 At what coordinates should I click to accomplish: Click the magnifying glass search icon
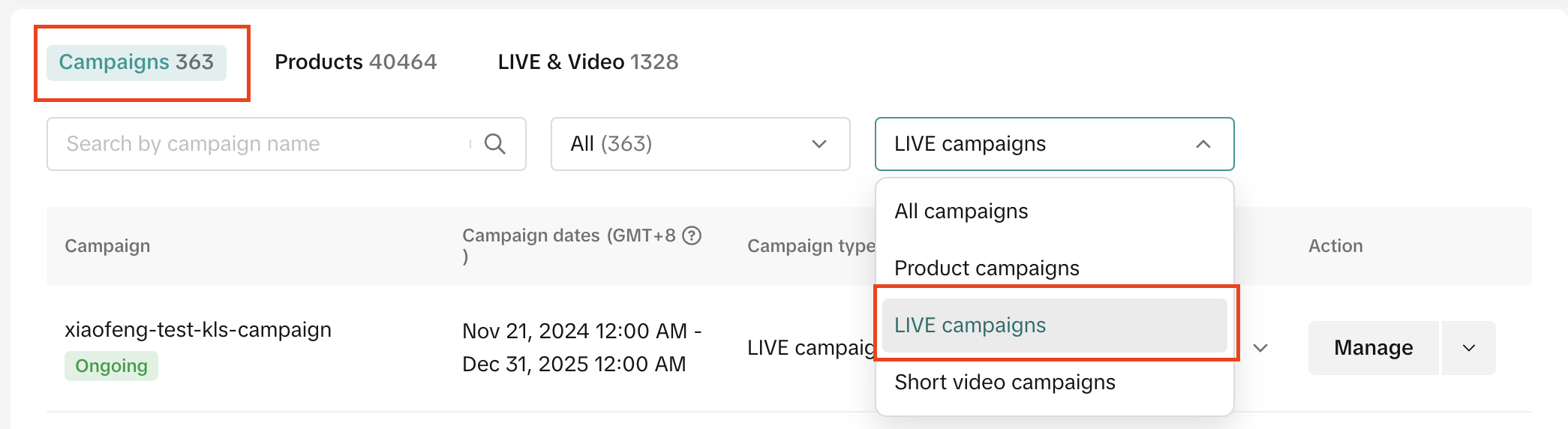(494, 144)
